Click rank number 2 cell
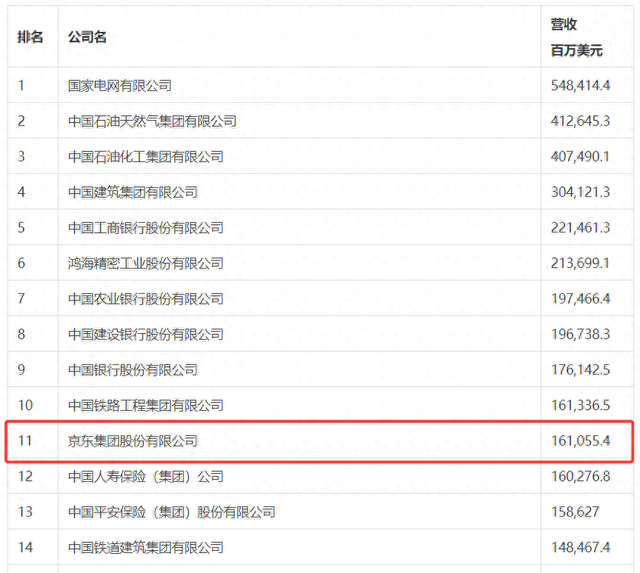Screen dimensions: 640x573 (x=21, y=121)
